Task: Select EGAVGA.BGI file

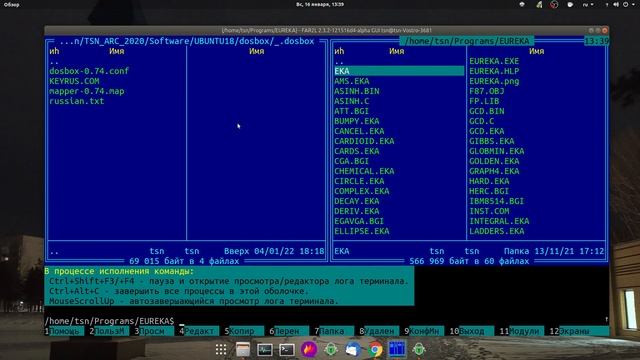Action: (359, 221)
